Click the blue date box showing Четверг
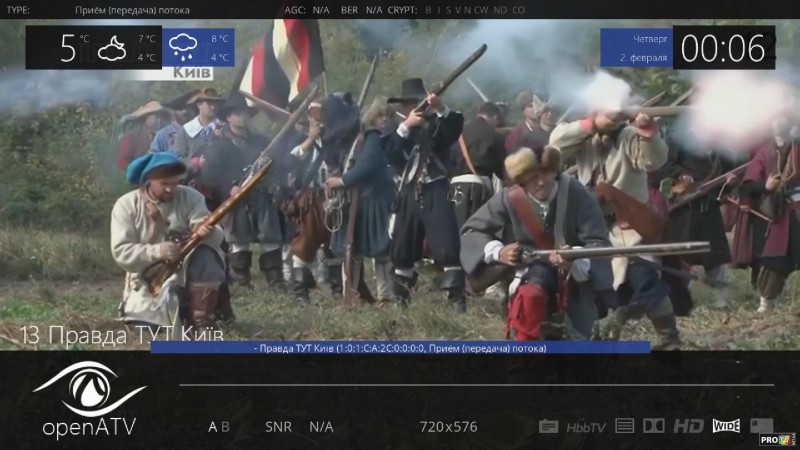The image size is (800, 450). coord(636,48)
